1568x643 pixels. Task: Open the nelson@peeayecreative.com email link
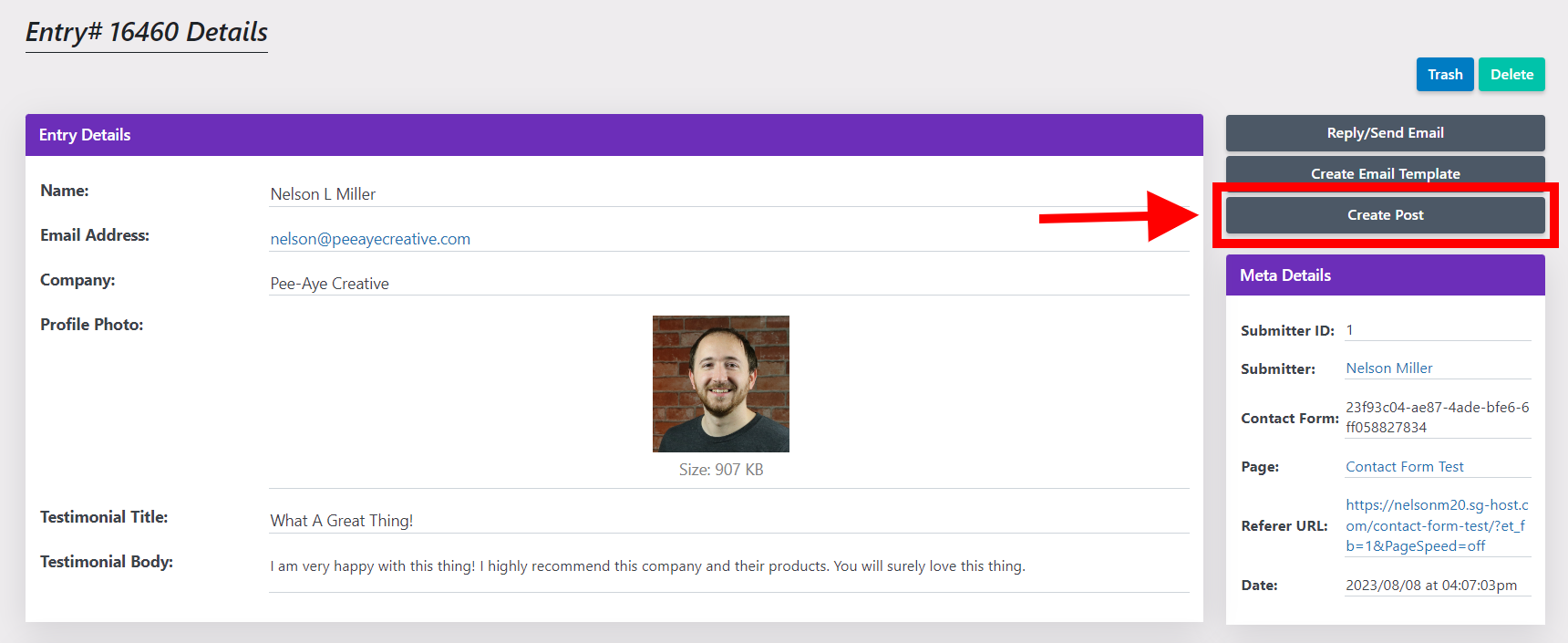(x=370, y=239)
